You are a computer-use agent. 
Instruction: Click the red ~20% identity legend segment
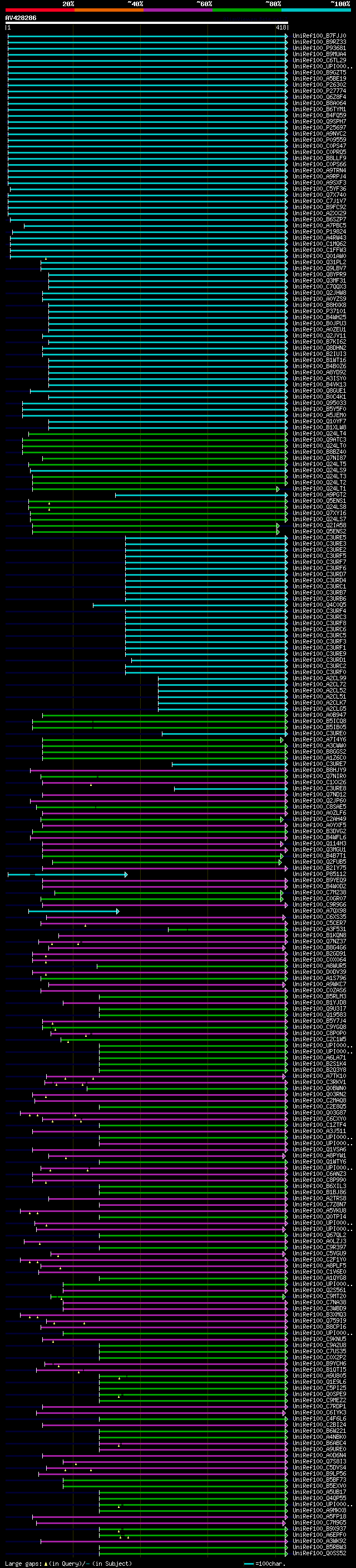(x=39, y=10)
